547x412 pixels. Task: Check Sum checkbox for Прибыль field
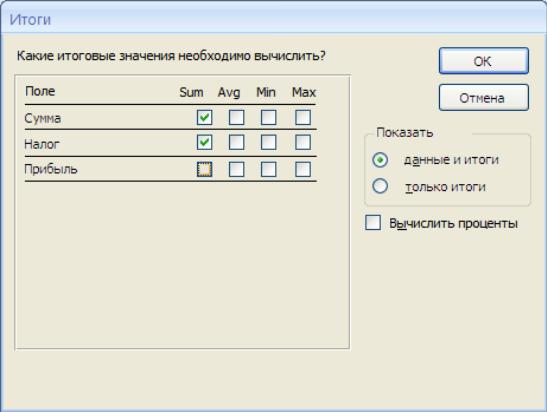coord(204,170)
